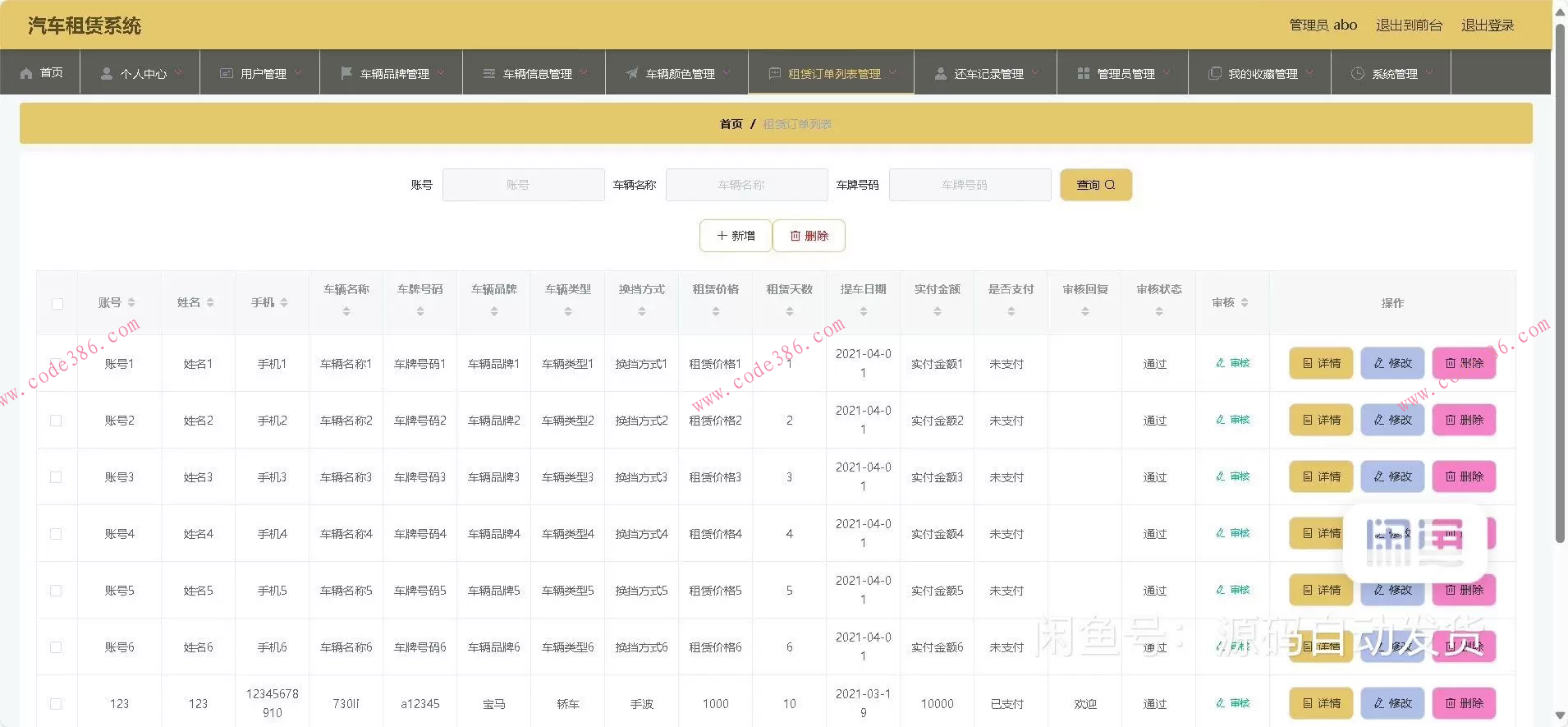Click the clock icon for 系统管理
Viewport: 1568px width, 727px height.
(x=1358, y=73)
